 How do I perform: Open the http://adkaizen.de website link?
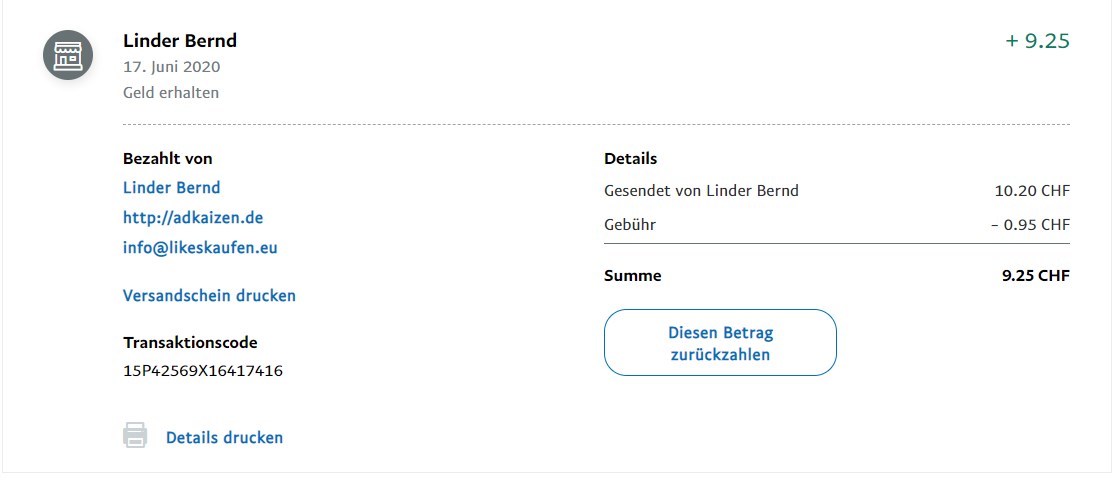click(x=193, y=217)
